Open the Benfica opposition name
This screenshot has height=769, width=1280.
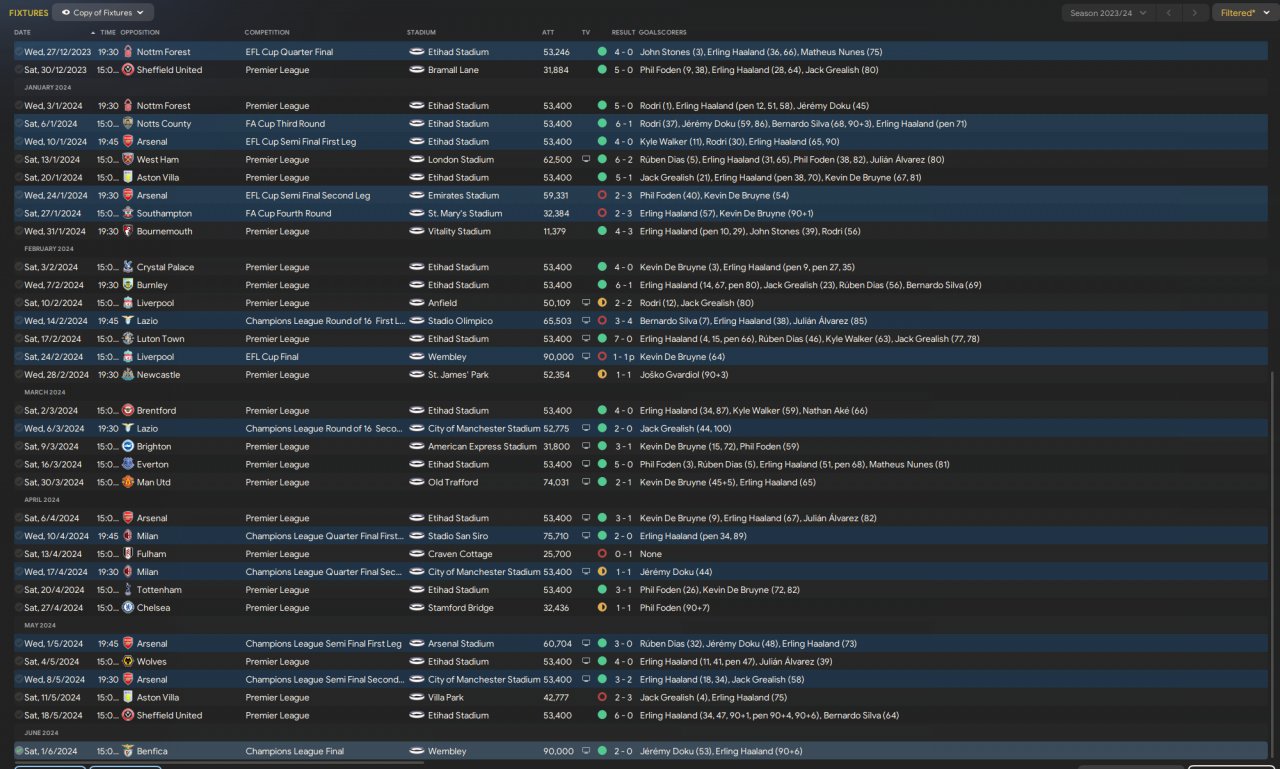pyautogui.click(x=152, y=752)
